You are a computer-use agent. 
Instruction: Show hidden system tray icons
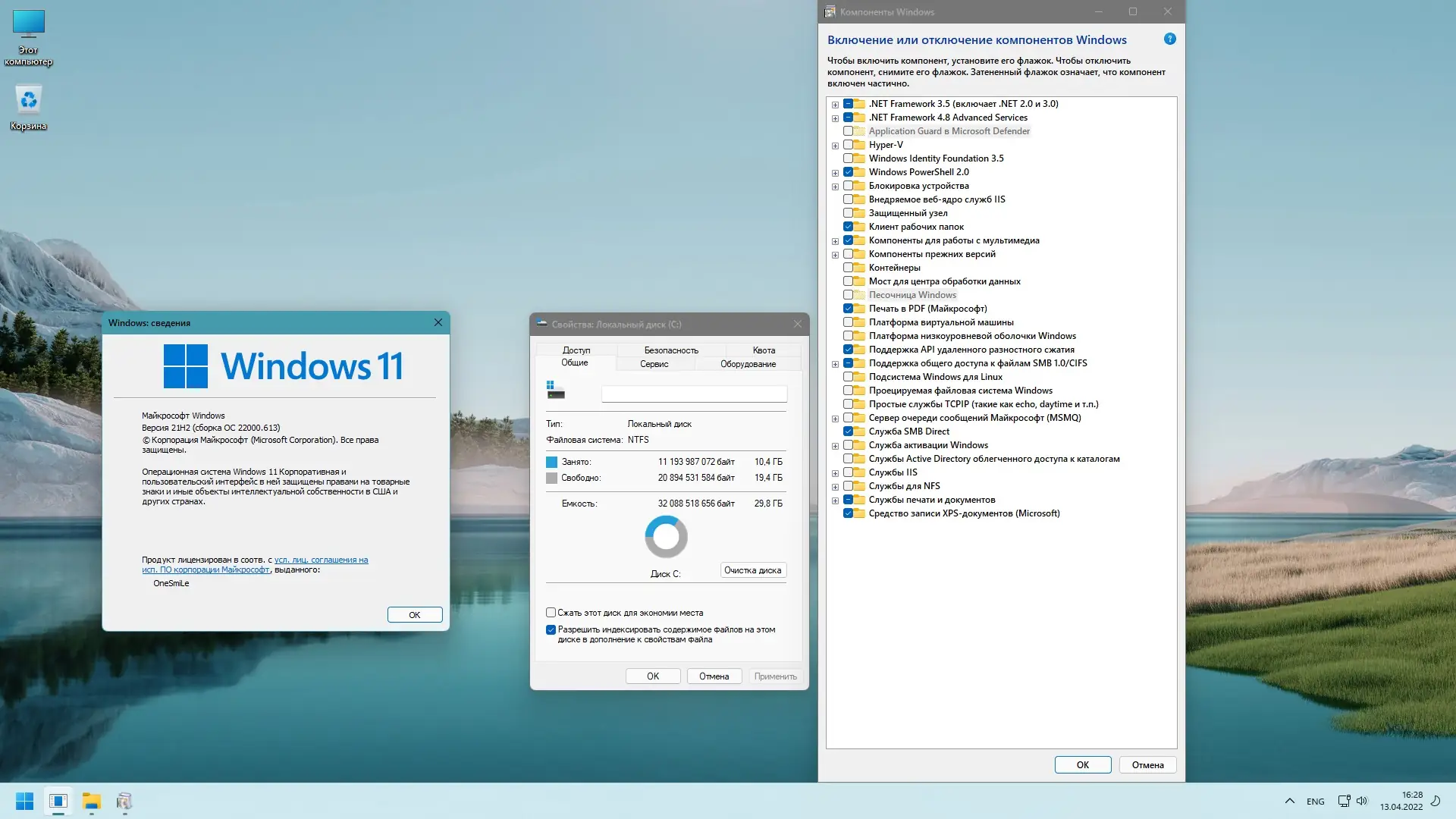coord(1289,801)
